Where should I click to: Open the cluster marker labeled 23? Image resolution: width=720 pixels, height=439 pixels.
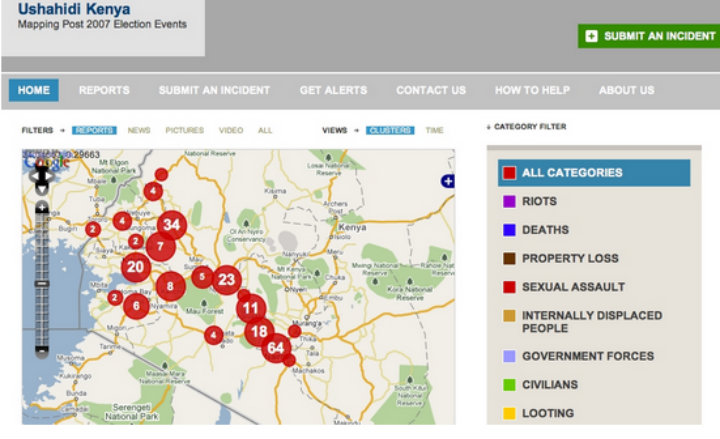coord(227,280)
